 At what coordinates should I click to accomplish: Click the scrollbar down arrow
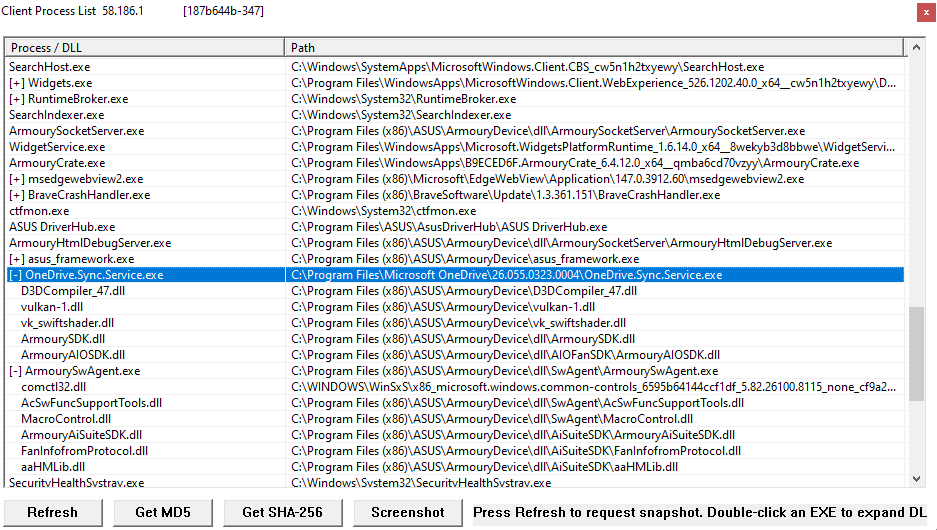point(916,479)
